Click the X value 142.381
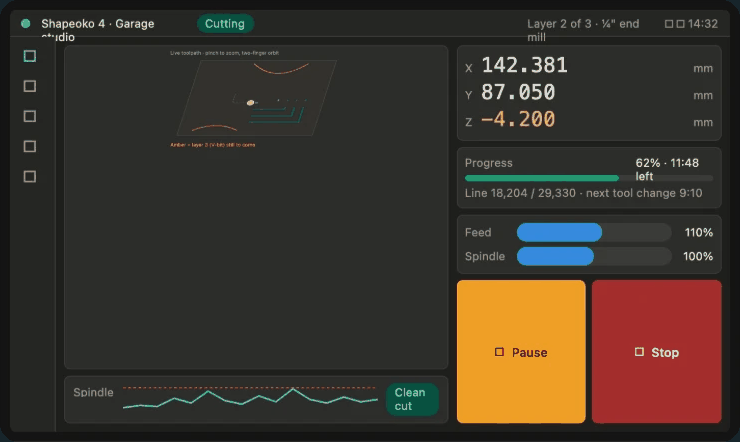The image size is (740, 442). click(x=524, y=65)
